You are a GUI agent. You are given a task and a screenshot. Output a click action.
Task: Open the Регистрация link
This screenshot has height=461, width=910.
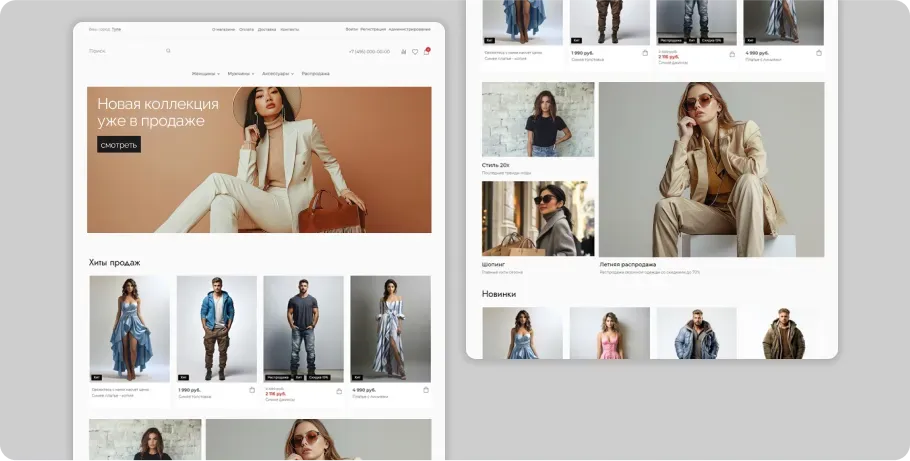(373, 29)
